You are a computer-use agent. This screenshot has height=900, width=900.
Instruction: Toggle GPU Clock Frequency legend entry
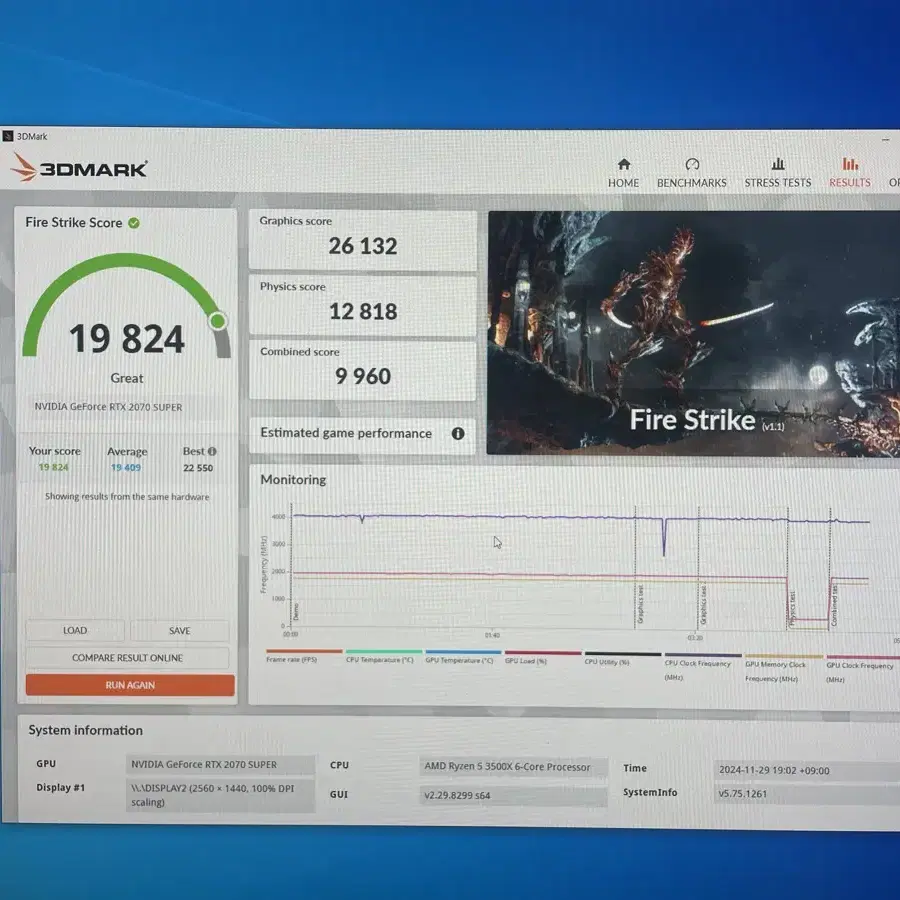[x=863, y=669]
